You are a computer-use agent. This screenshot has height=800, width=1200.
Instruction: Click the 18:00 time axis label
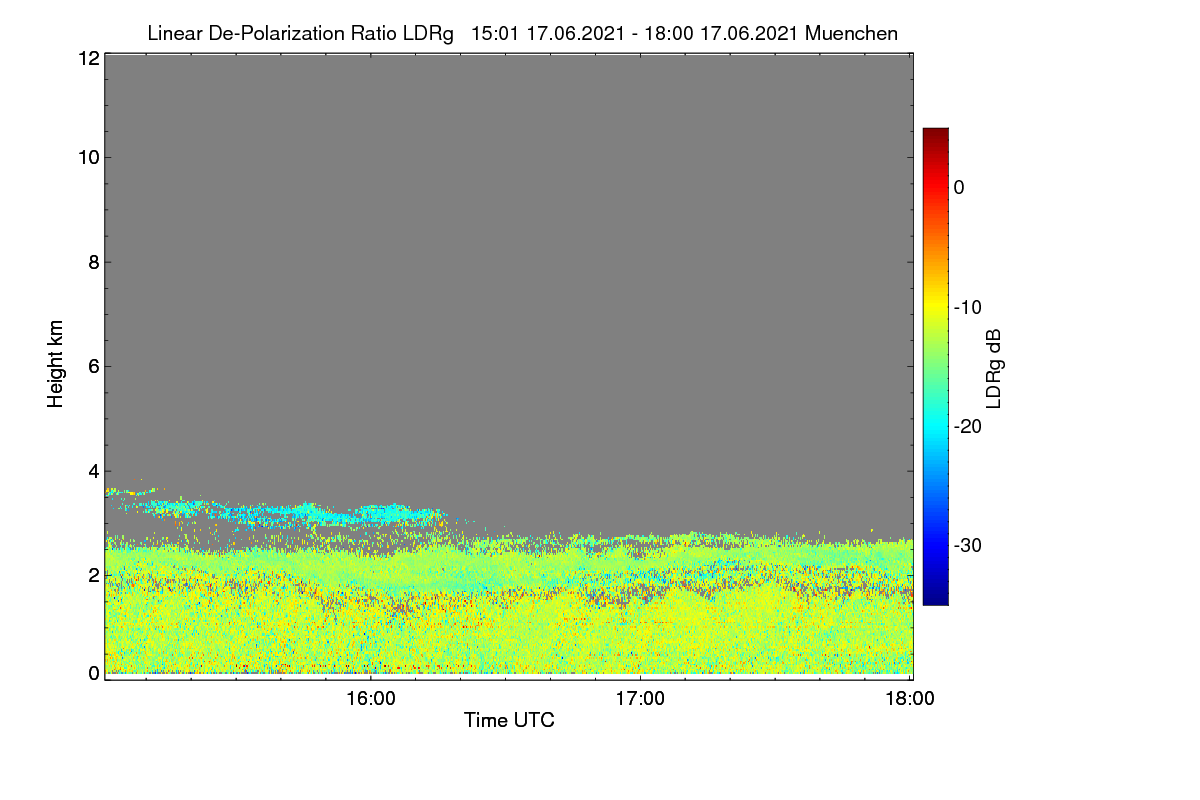tap(911, 700)
